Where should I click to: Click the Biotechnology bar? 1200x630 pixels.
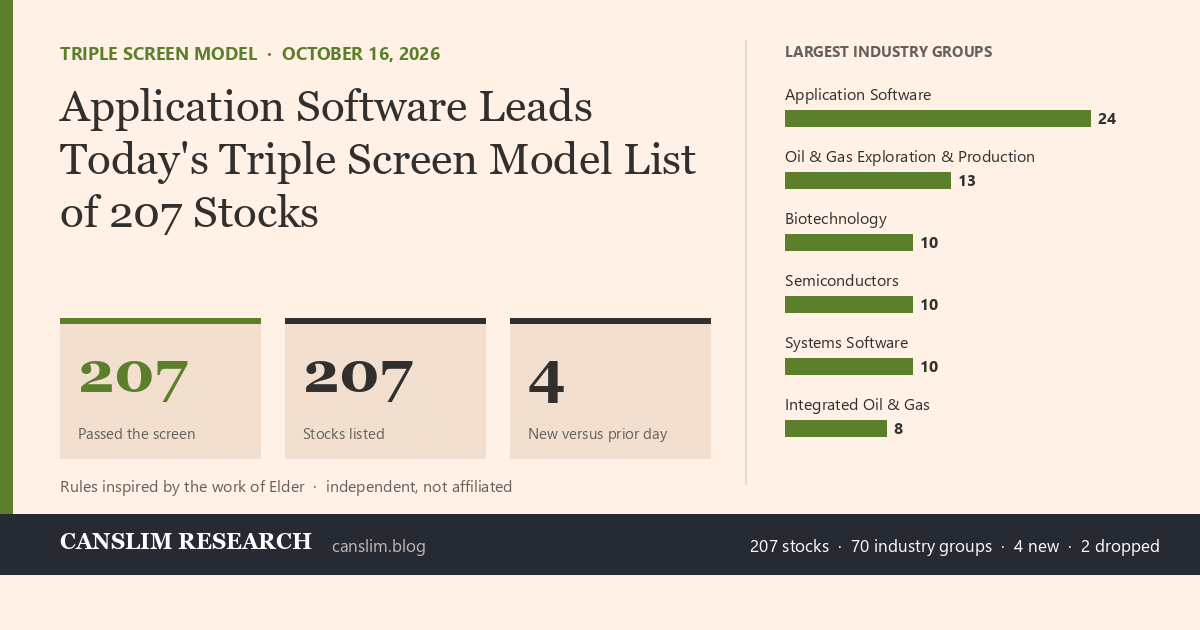point(849,242)
